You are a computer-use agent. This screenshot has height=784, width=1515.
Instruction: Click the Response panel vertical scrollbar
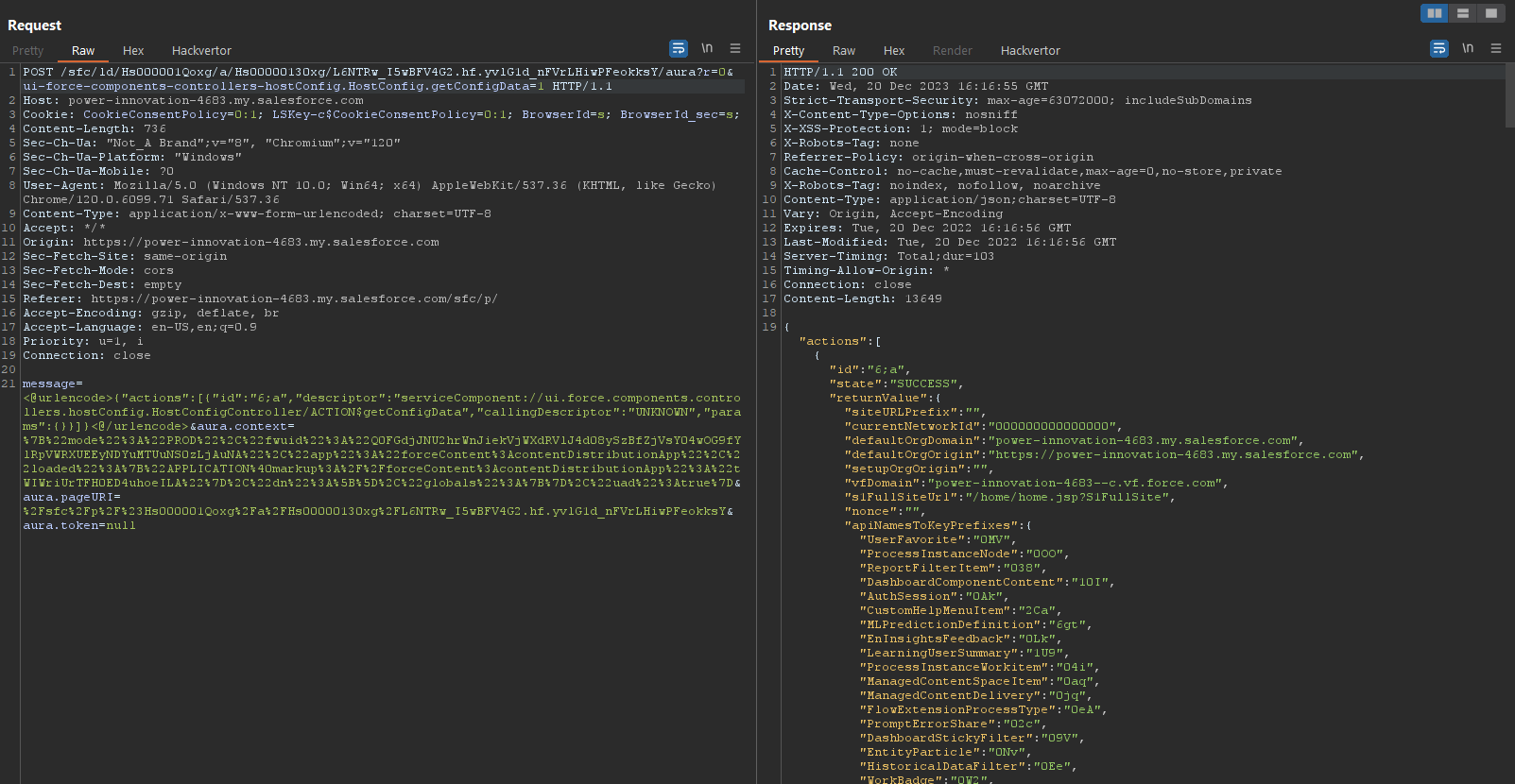(1509, 96)
